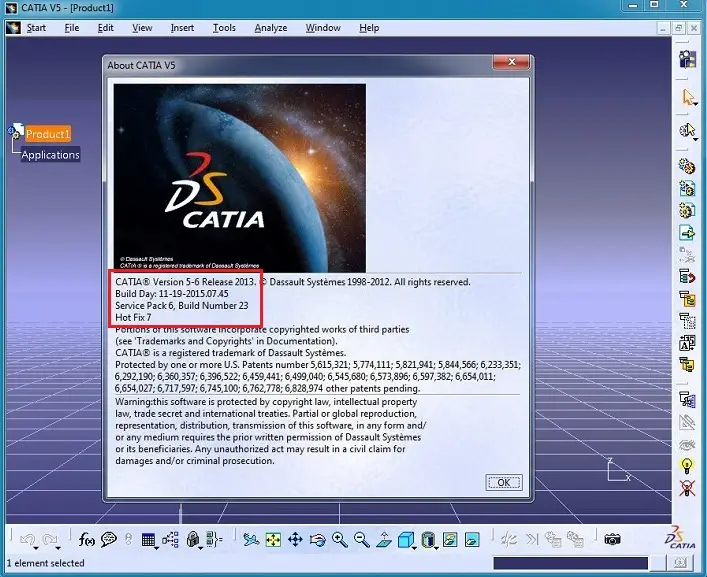Select the Pan tool
Image resolution: width=707 pixels, height=577 pixels.
(x=295, y=539)
